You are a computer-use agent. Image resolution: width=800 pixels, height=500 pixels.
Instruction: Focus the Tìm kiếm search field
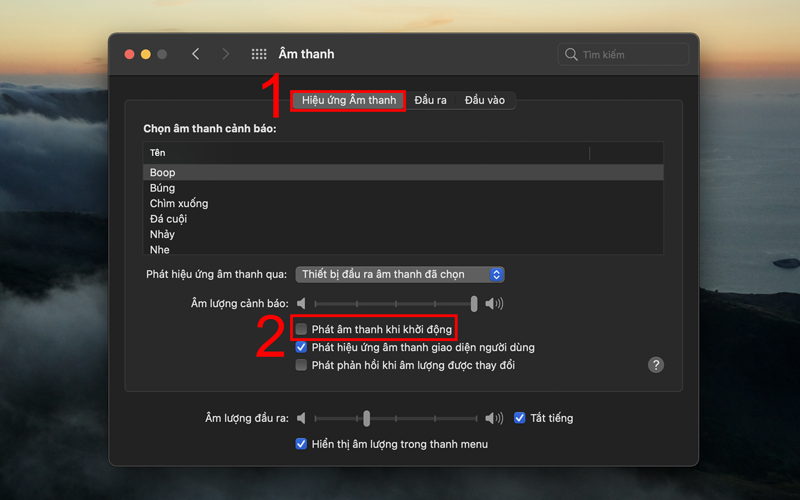click(623, 55)
